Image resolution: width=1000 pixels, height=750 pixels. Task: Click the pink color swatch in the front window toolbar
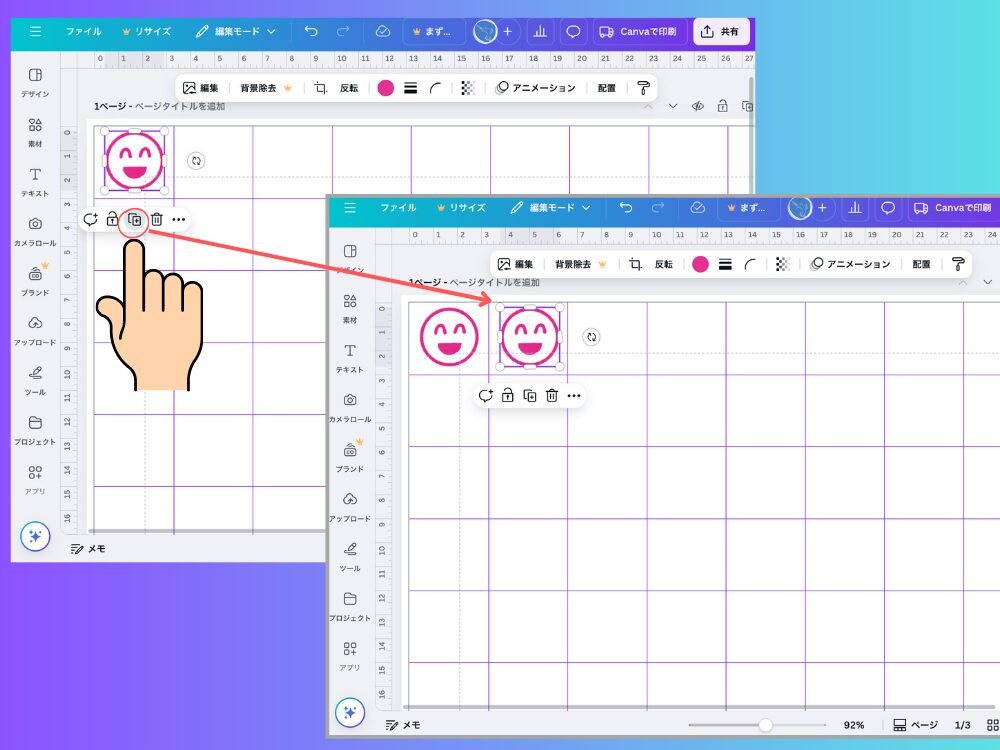(700, 264)
